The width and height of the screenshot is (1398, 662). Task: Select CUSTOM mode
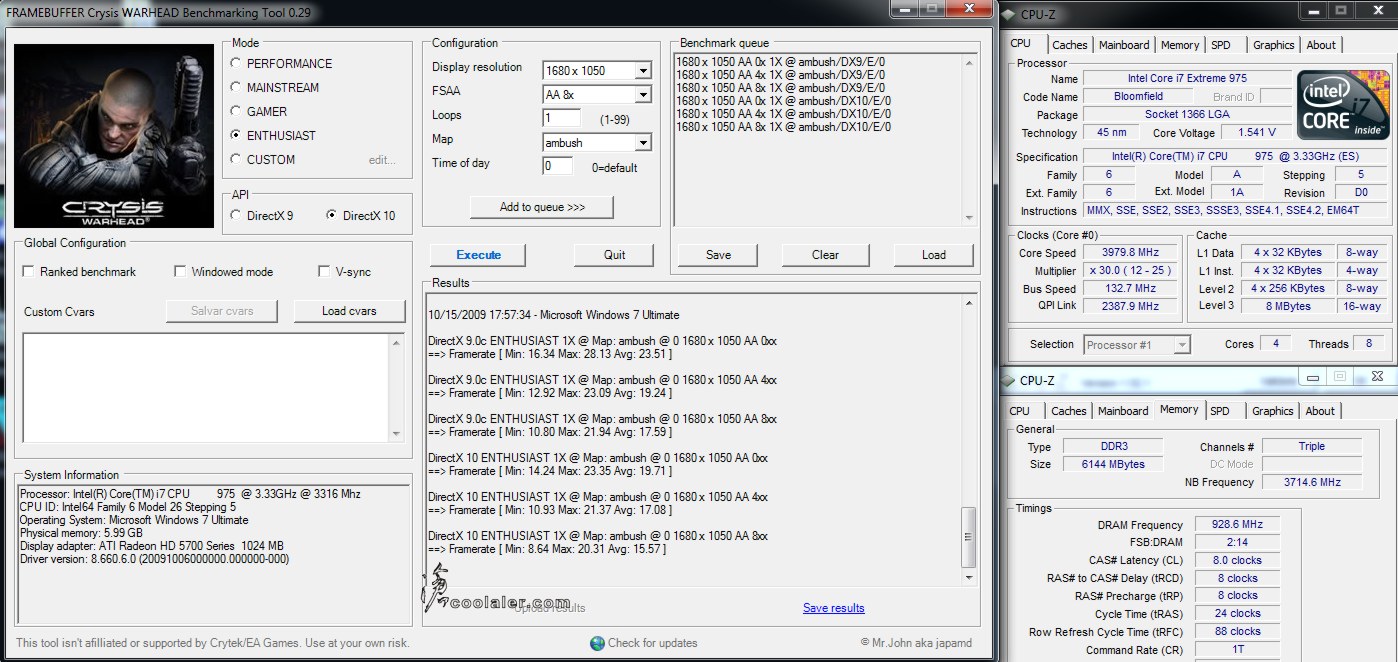(236, 159)
